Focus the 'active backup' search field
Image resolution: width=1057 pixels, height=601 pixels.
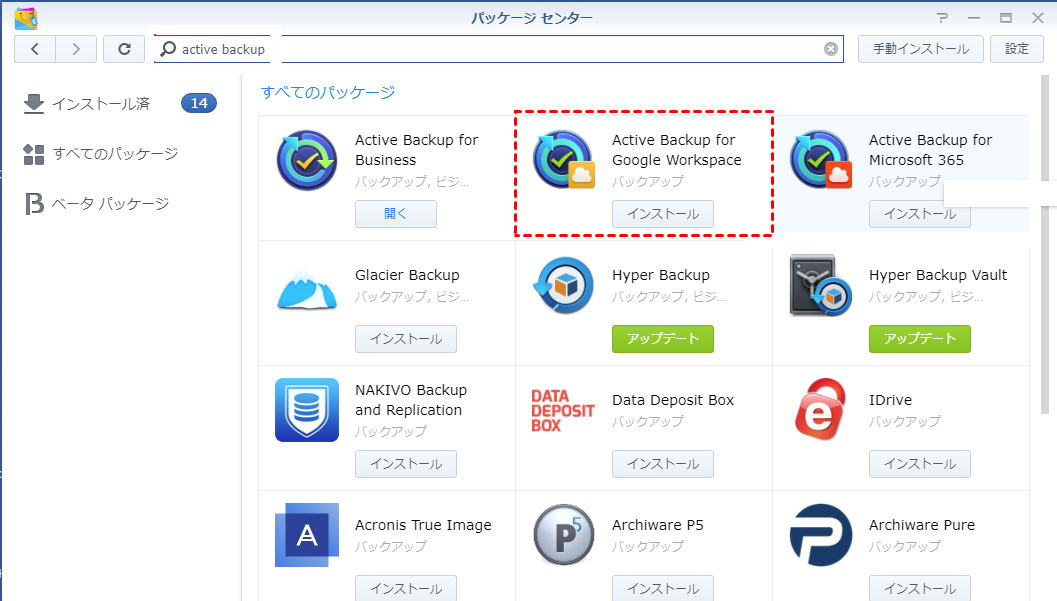point(499,49)
